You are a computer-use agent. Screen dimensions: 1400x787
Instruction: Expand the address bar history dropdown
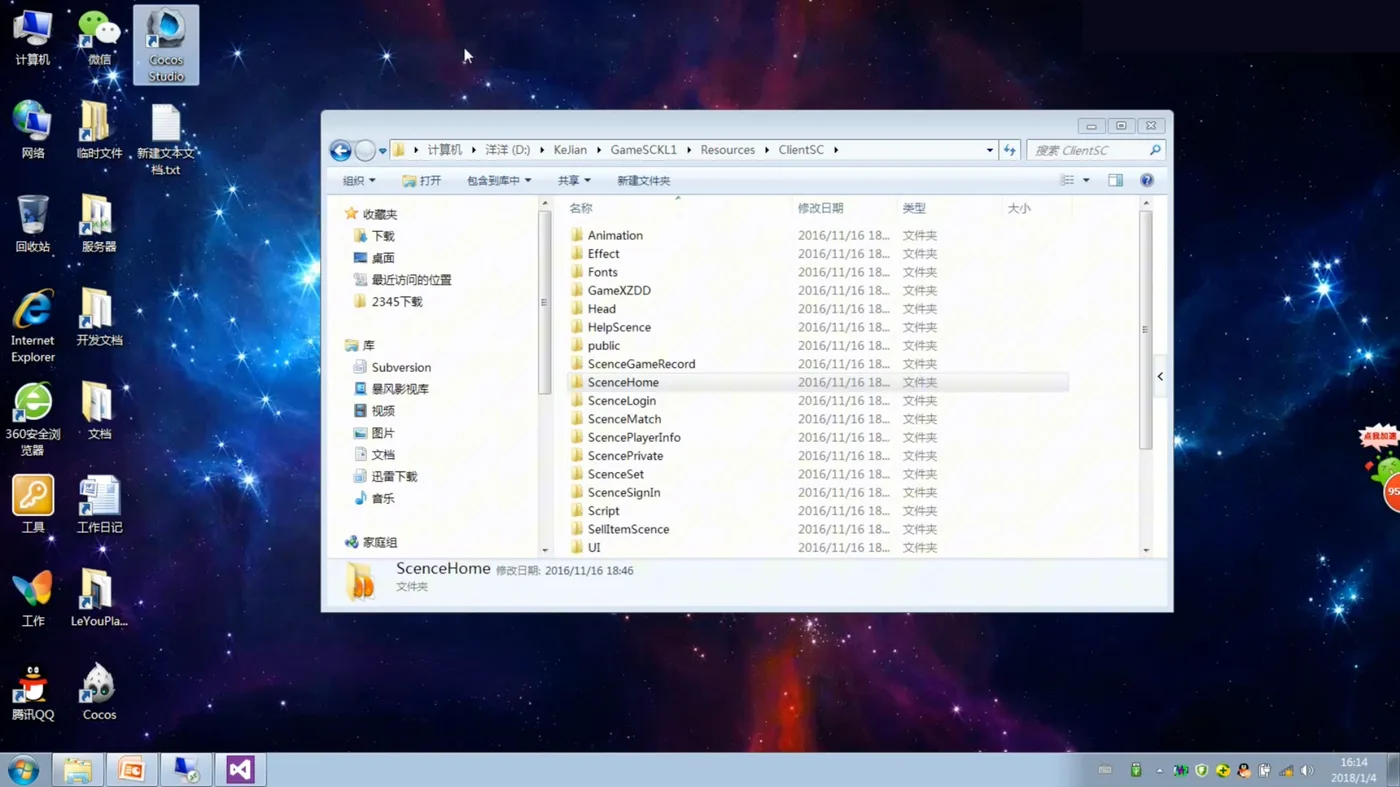pyautogui.click(x=989, y=150)
